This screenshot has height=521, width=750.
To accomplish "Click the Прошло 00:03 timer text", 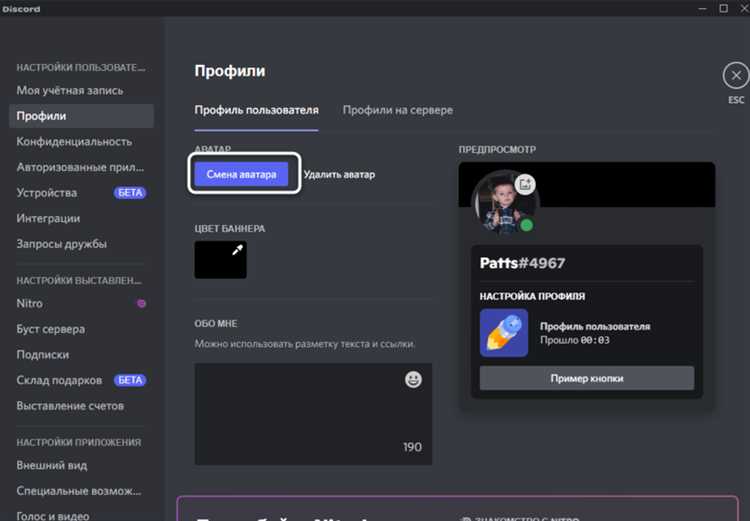I will pos(575,340).
